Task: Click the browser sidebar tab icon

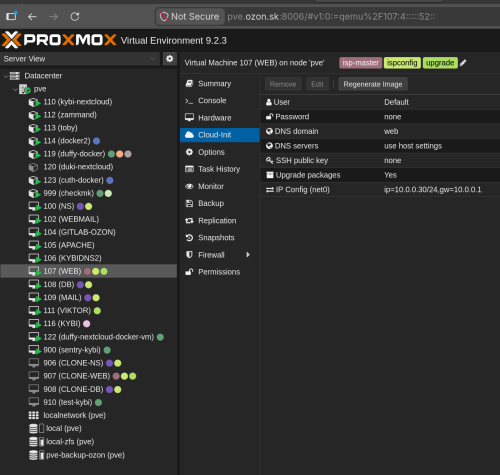Action: tap(11, 16)
